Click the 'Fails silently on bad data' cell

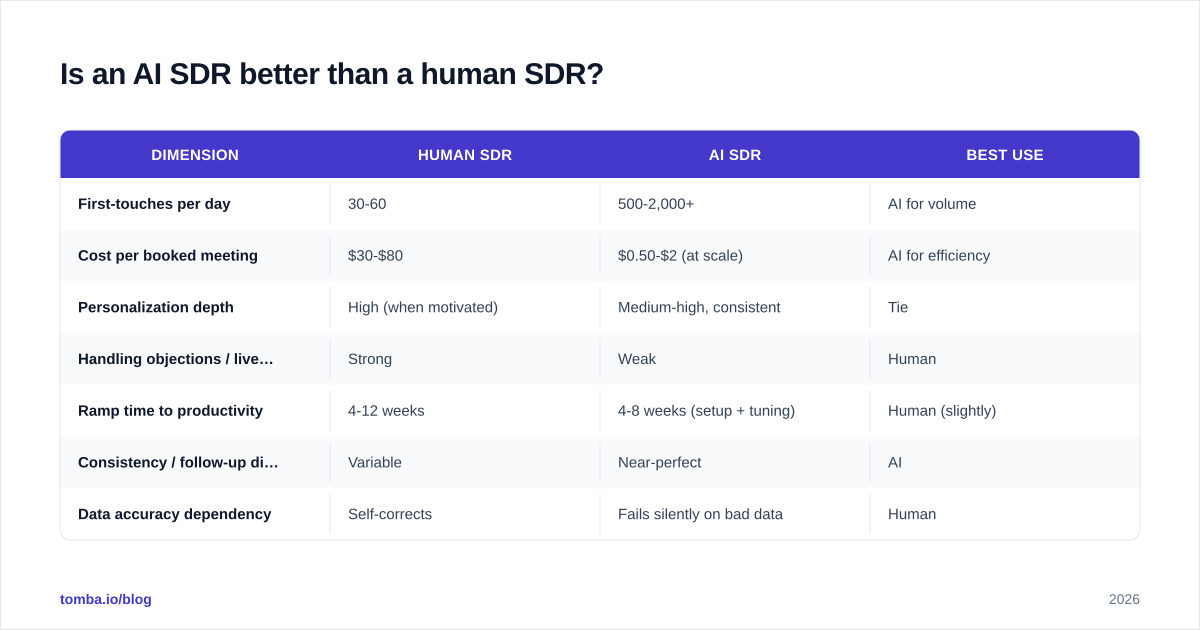tap(700, 514)
